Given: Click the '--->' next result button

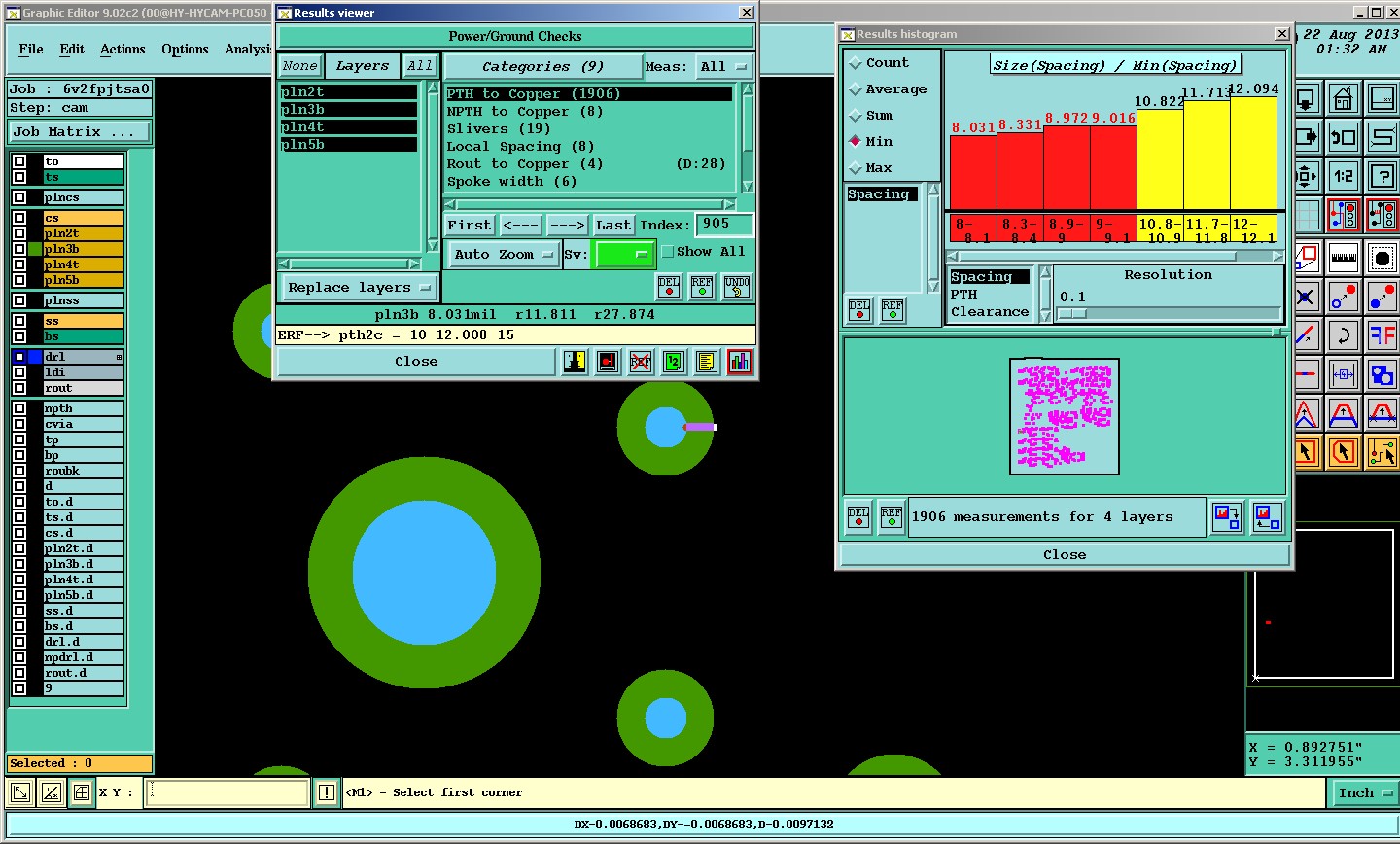Looking at the screenshot, I should (x=567, y=226).
